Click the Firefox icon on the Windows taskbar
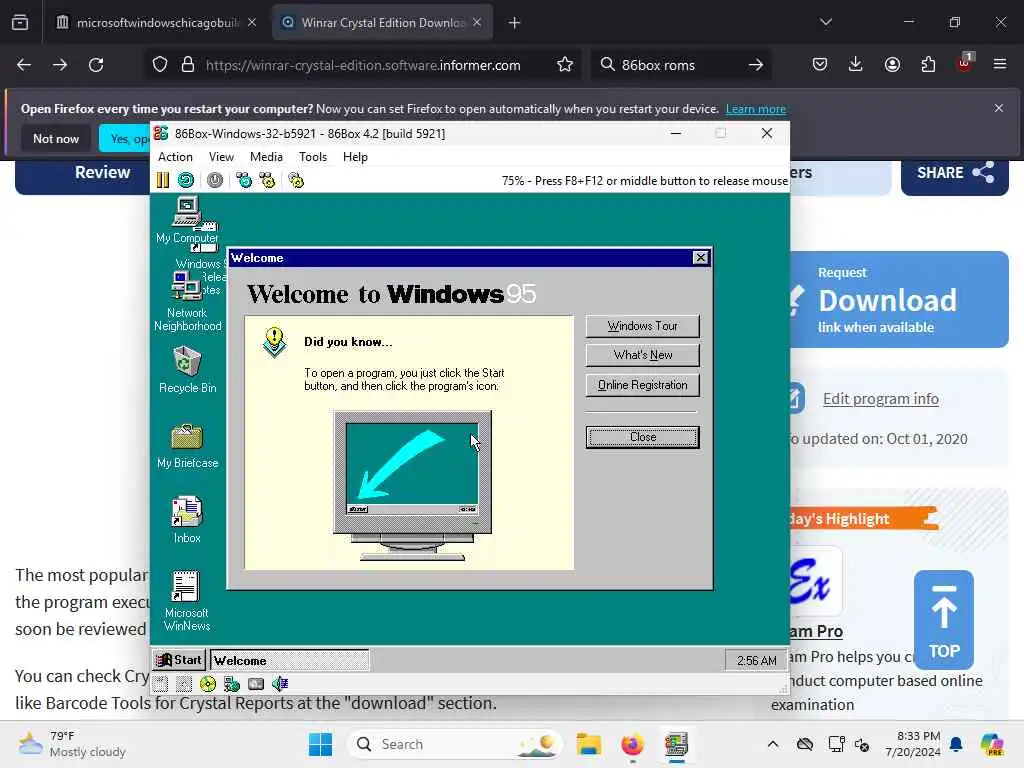Viewport: 1024px width, 768px height. coord(632,744)
